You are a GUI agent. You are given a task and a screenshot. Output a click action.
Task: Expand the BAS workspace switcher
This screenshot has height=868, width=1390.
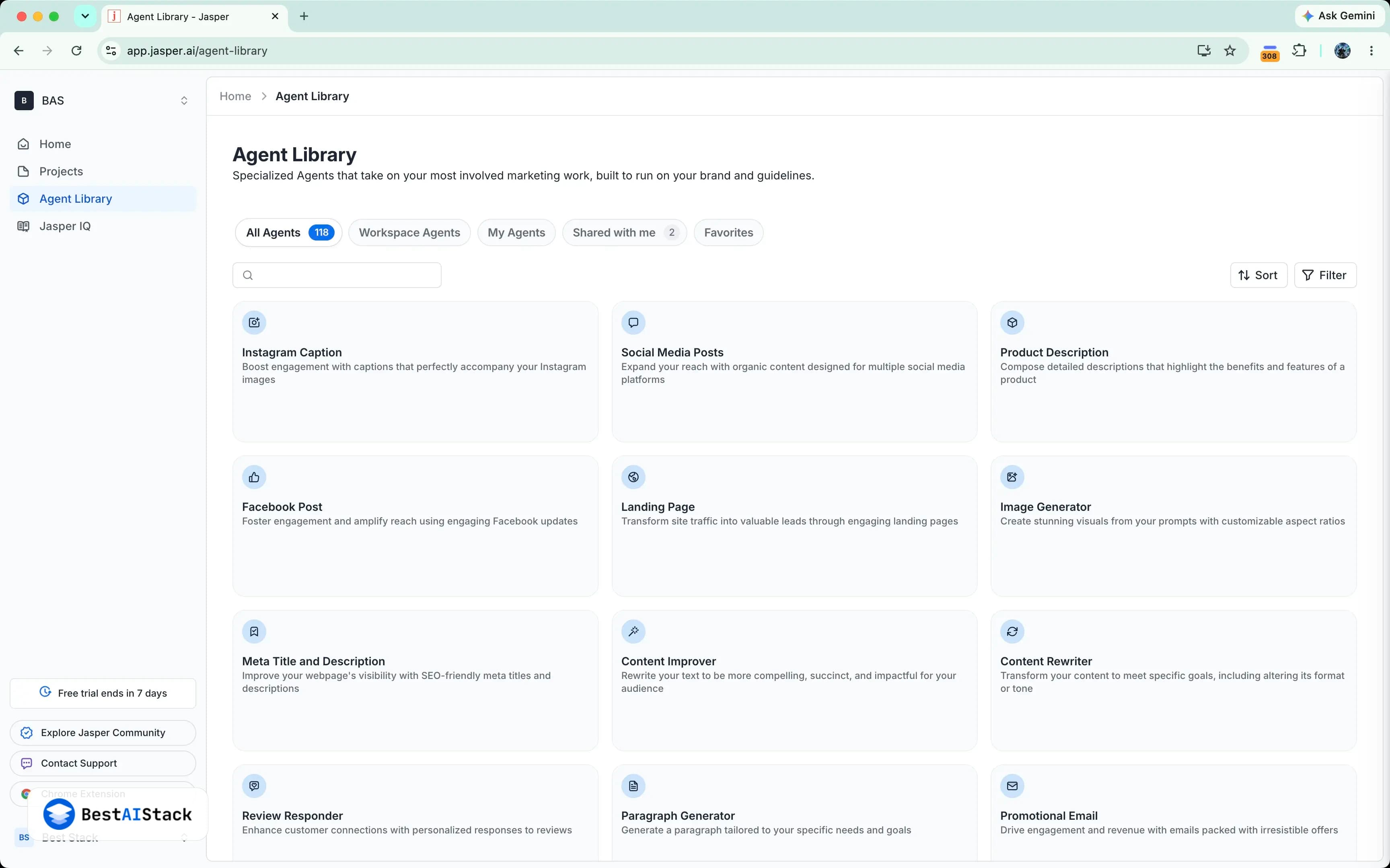click(x=184, y=101)
